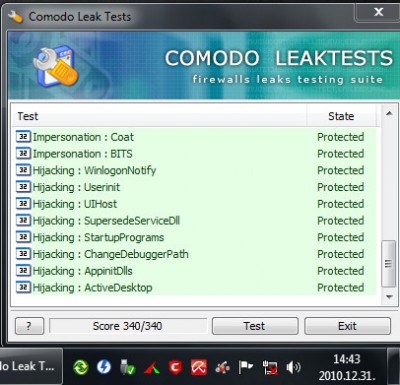
Task: Click Protected state of Hijacking : StartupPrograms
Action: (340, 237)
